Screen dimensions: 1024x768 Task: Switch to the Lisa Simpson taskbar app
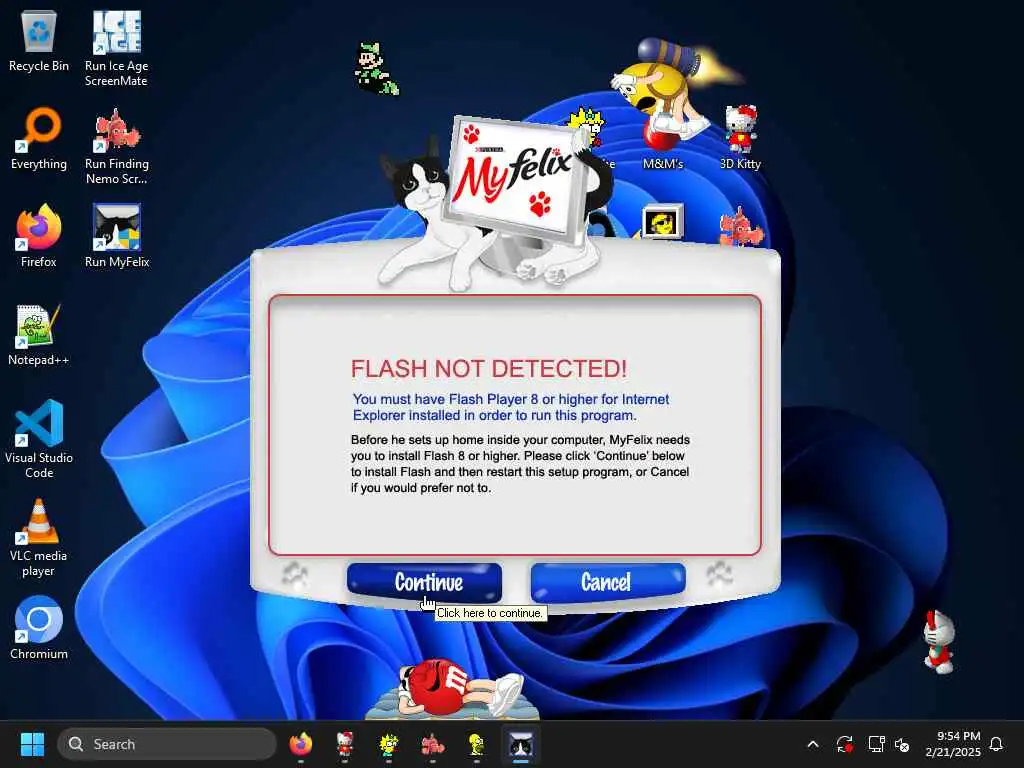click(x=389, y=744)
